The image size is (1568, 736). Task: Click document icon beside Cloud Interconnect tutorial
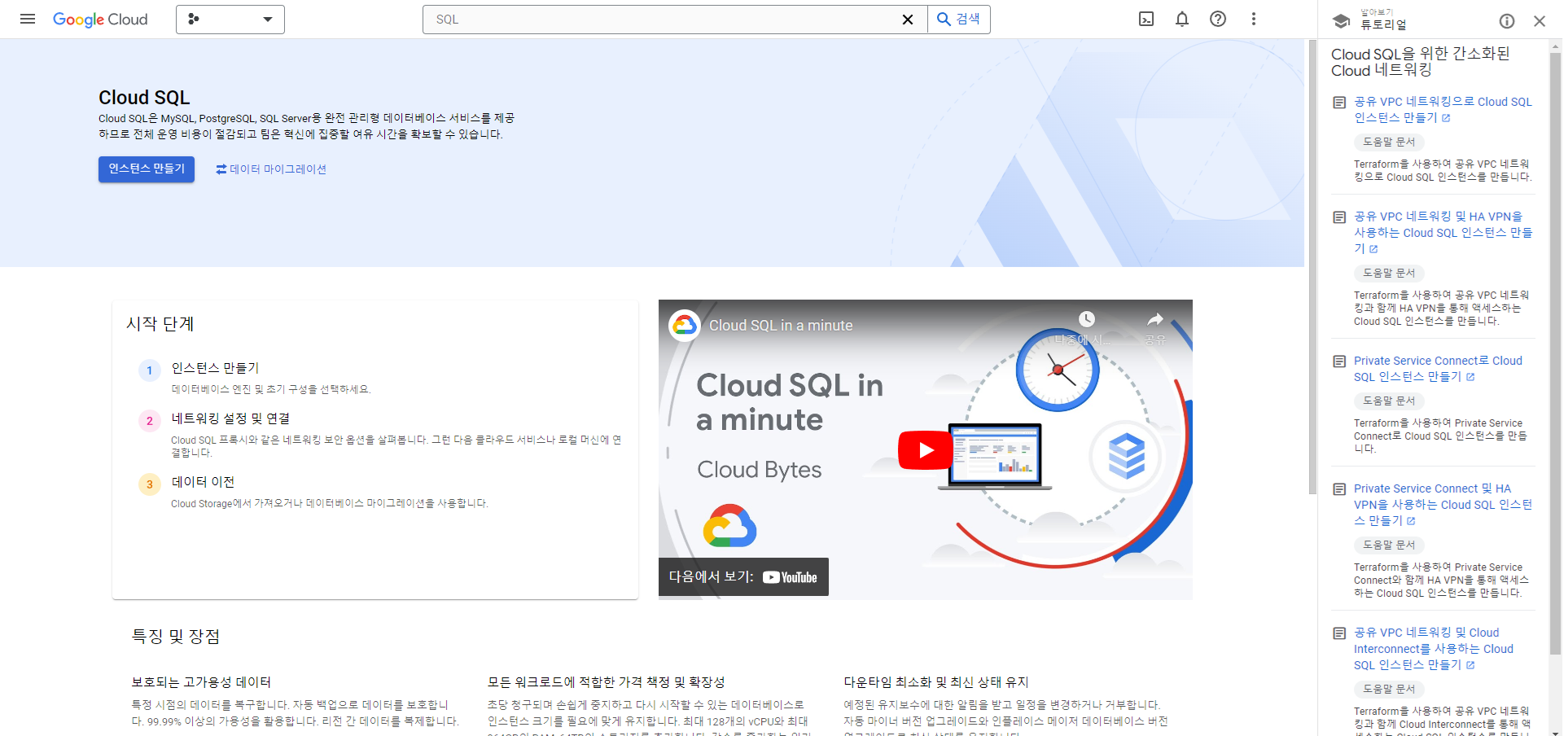[1339, 633]
